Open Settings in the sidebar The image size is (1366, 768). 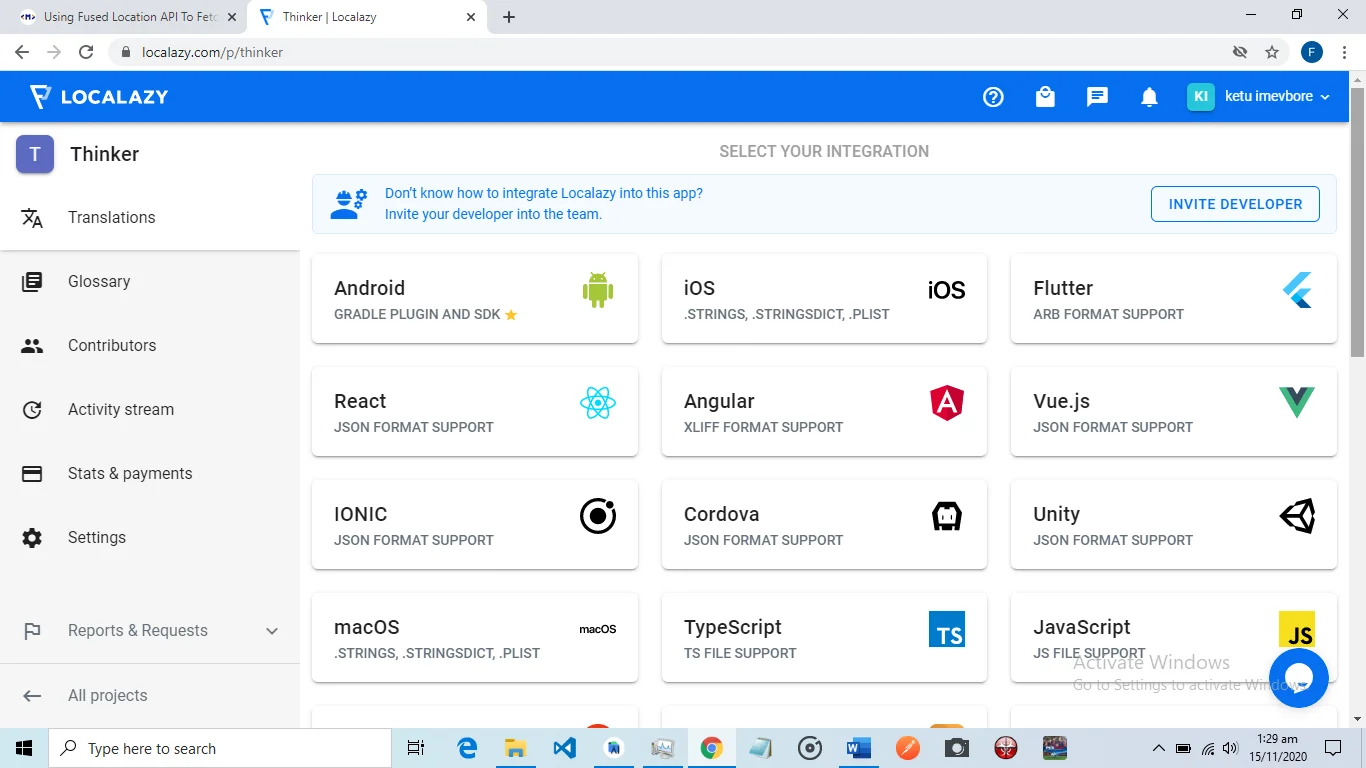(x=150, y=538)
